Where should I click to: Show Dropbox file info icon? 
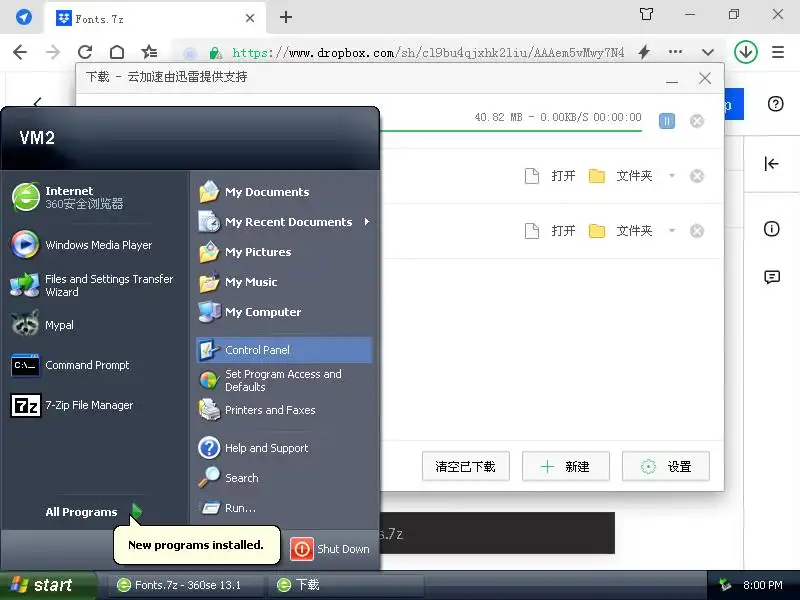pyautogui.click(x=771, y=229)
